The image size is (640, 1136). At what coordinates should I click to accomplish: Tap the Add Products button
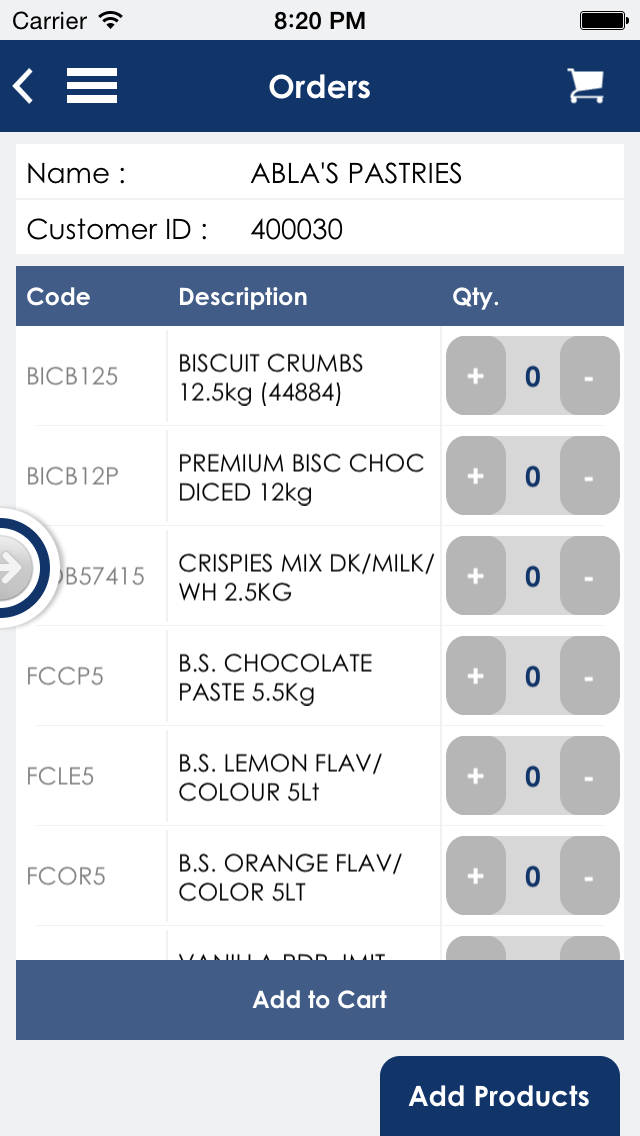500,1096
